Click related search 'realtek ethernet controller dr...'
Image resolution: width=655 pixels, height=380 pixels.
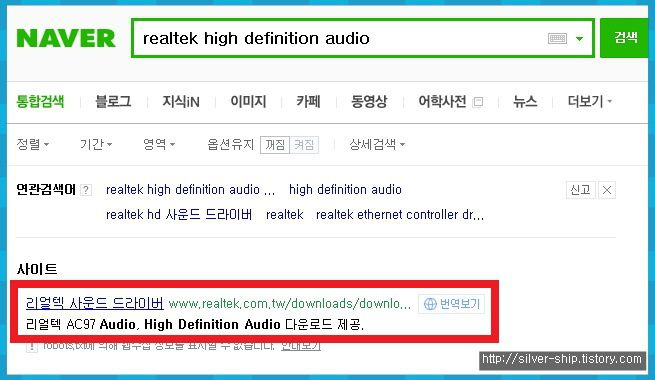400,215
